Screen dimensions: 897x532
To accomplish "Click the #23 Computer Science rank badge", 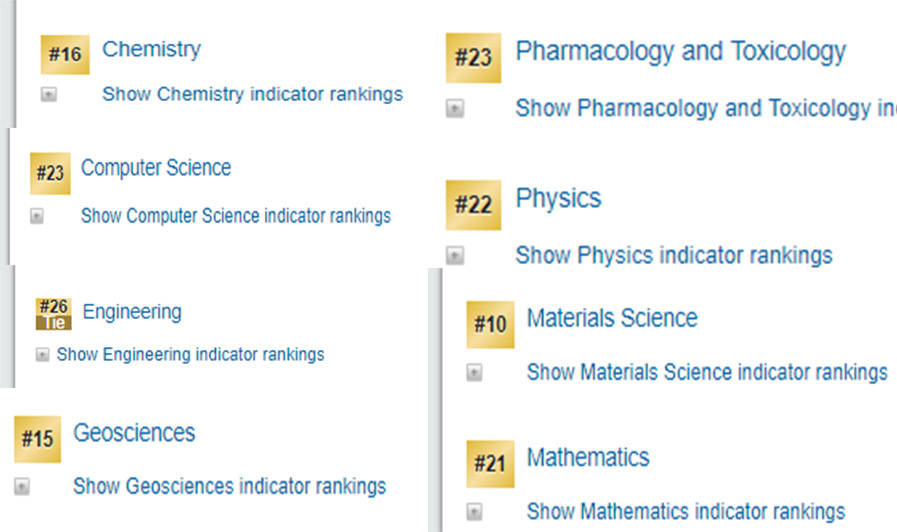I will [x=50, y=174].
